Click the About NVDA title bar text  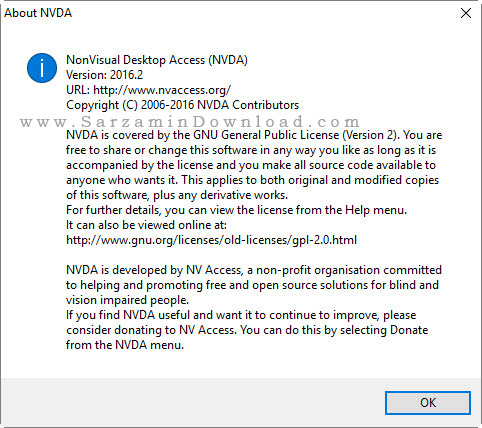tap(38, 13)
